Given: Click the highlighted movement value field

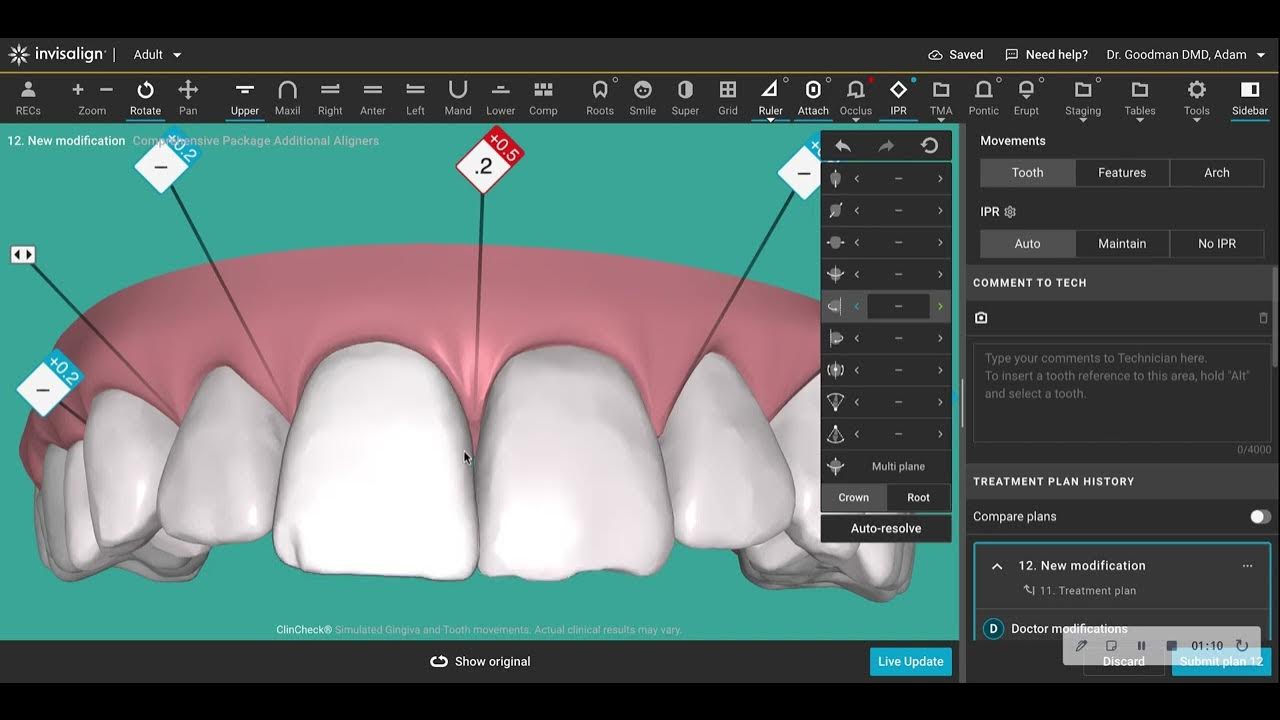Looking at the screenshot, I should (898, 306).
